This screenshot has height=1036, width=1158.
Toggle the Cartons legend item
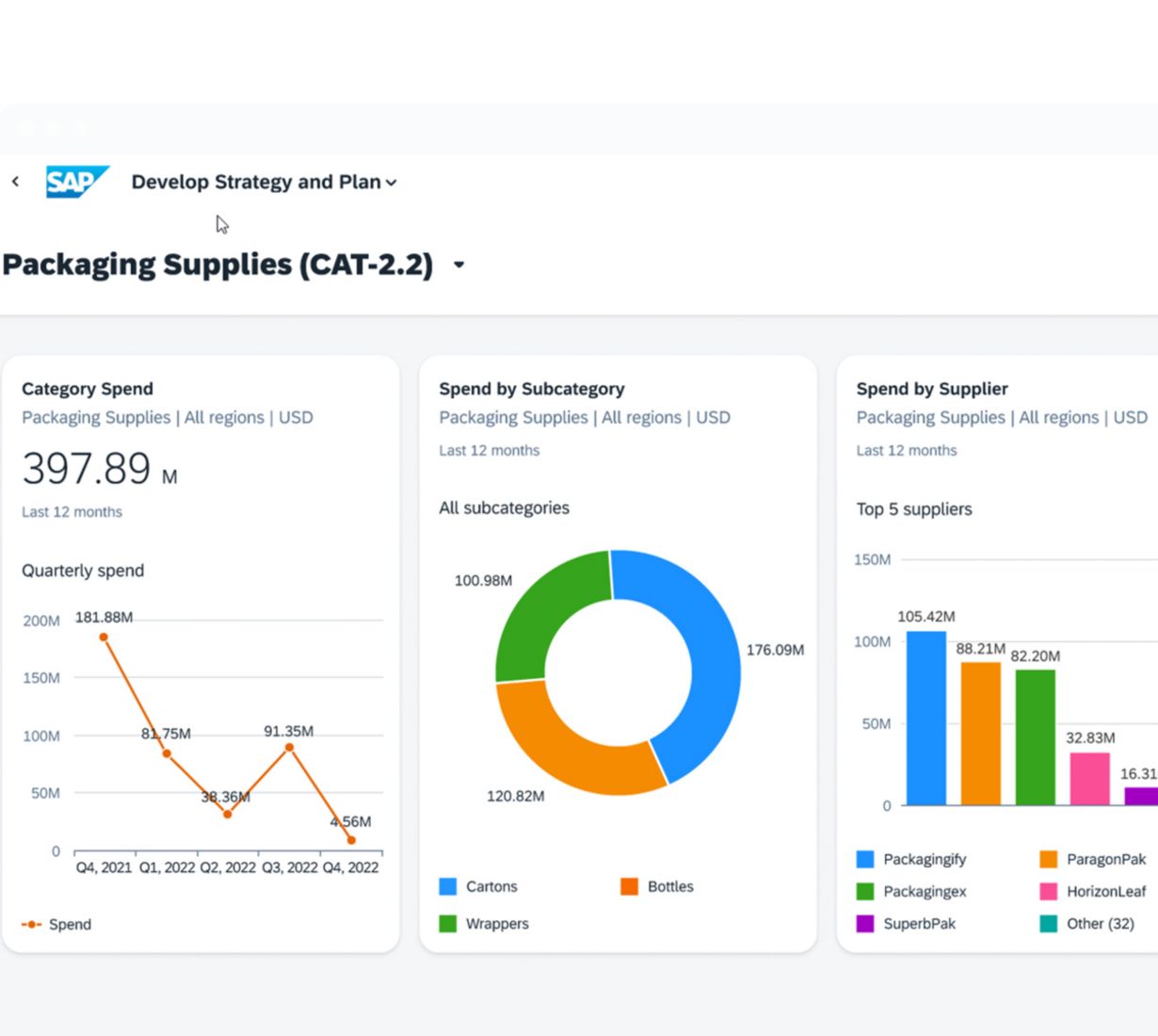point(478,886)
